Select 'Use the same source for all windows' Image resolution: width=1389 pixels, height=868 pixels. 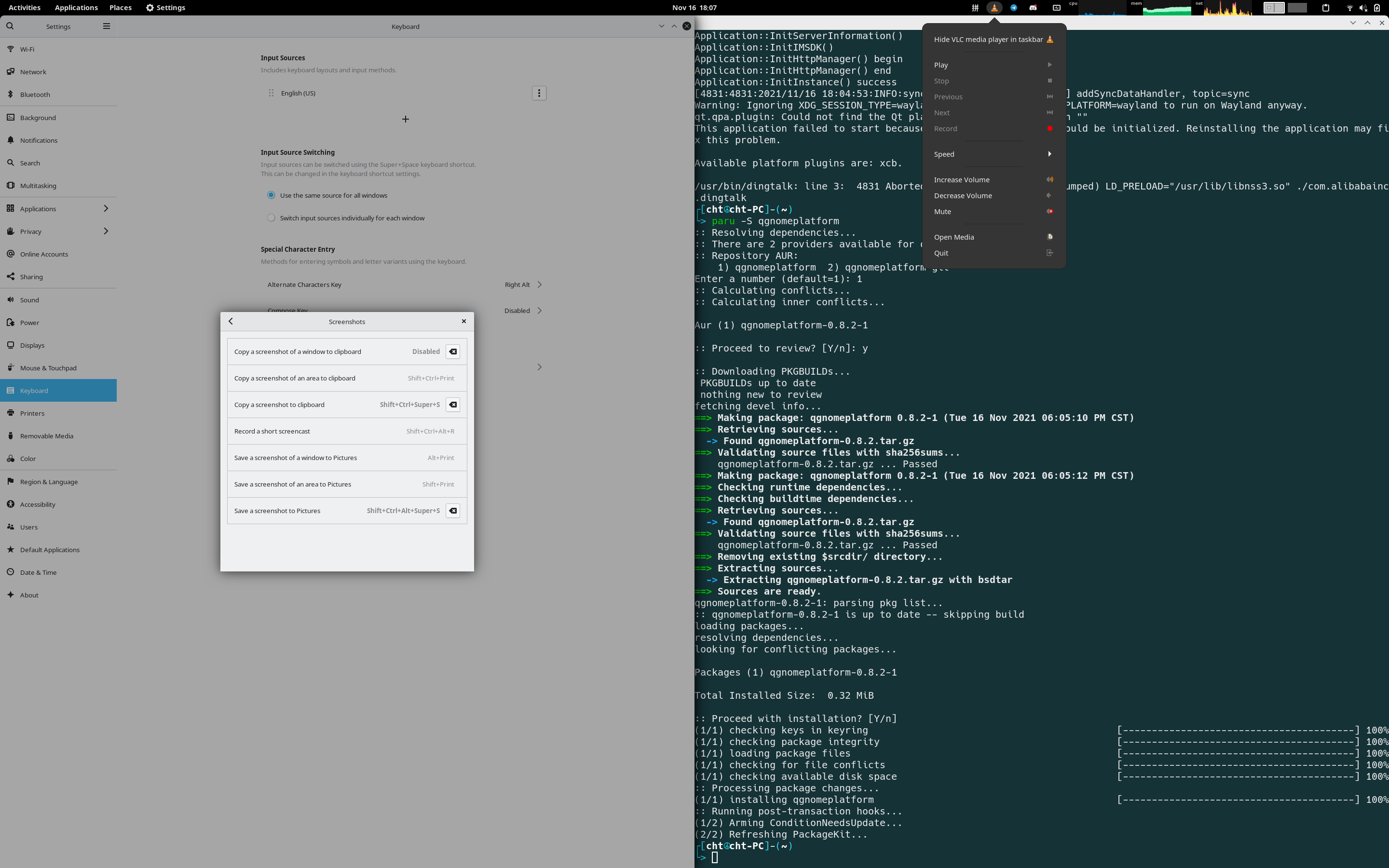pyautogui.click(x=271, y=195)
